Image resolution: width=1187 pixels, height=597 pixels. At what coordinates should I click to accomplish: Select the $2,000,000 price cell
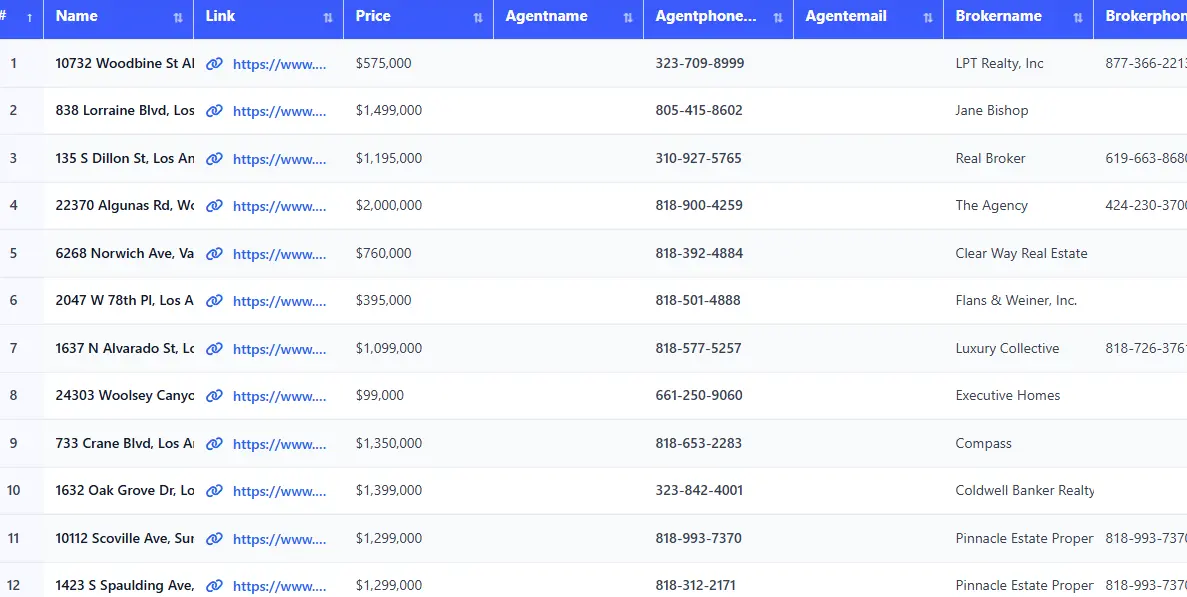point(387,205)
